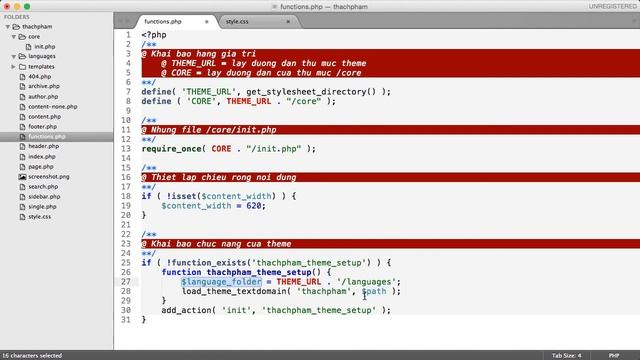
Task: Open the Tab Size: 4 selector
Action: (567, 356)
